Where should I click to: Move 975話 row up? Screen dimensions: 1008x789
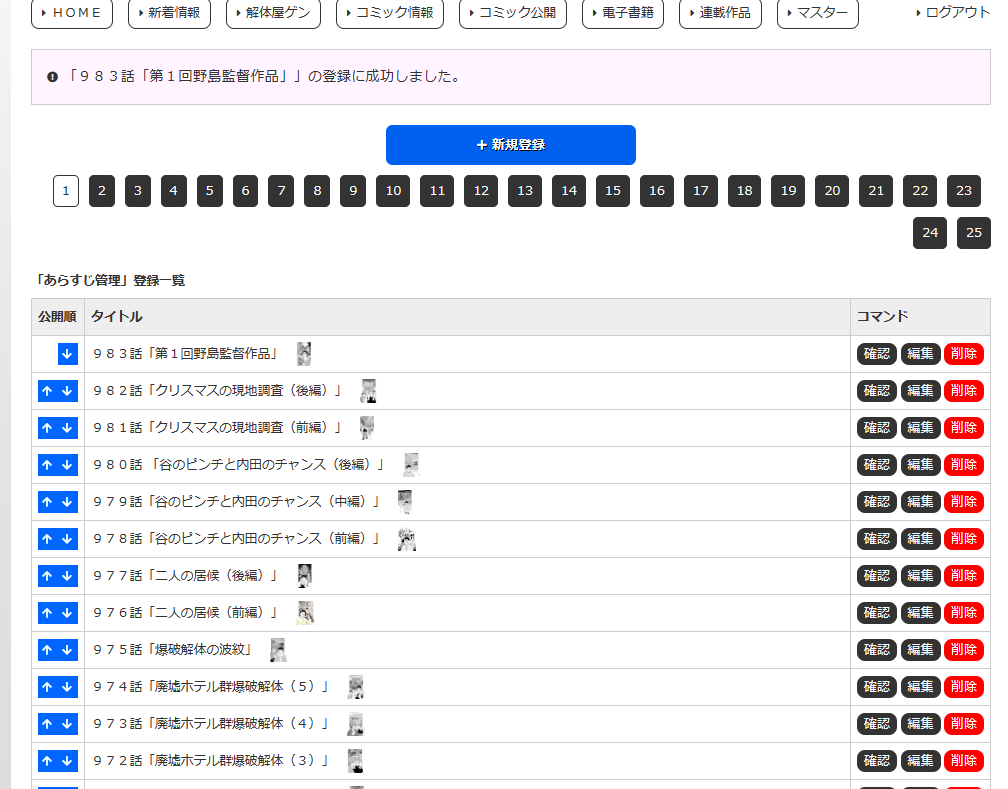click(x=48, y=649)
